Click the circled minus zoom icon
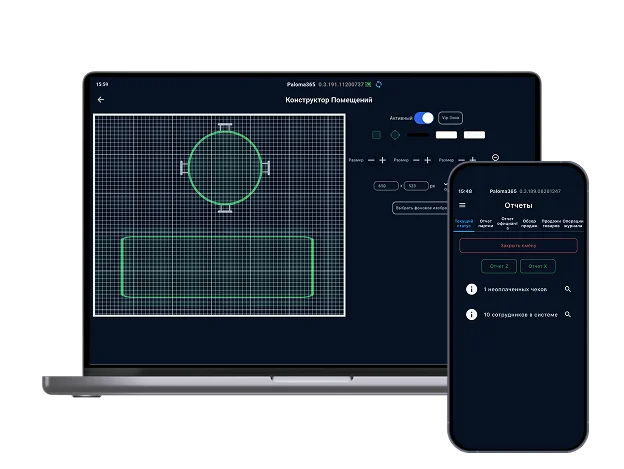This screenshot has height=469, width=624. [496, 158]
